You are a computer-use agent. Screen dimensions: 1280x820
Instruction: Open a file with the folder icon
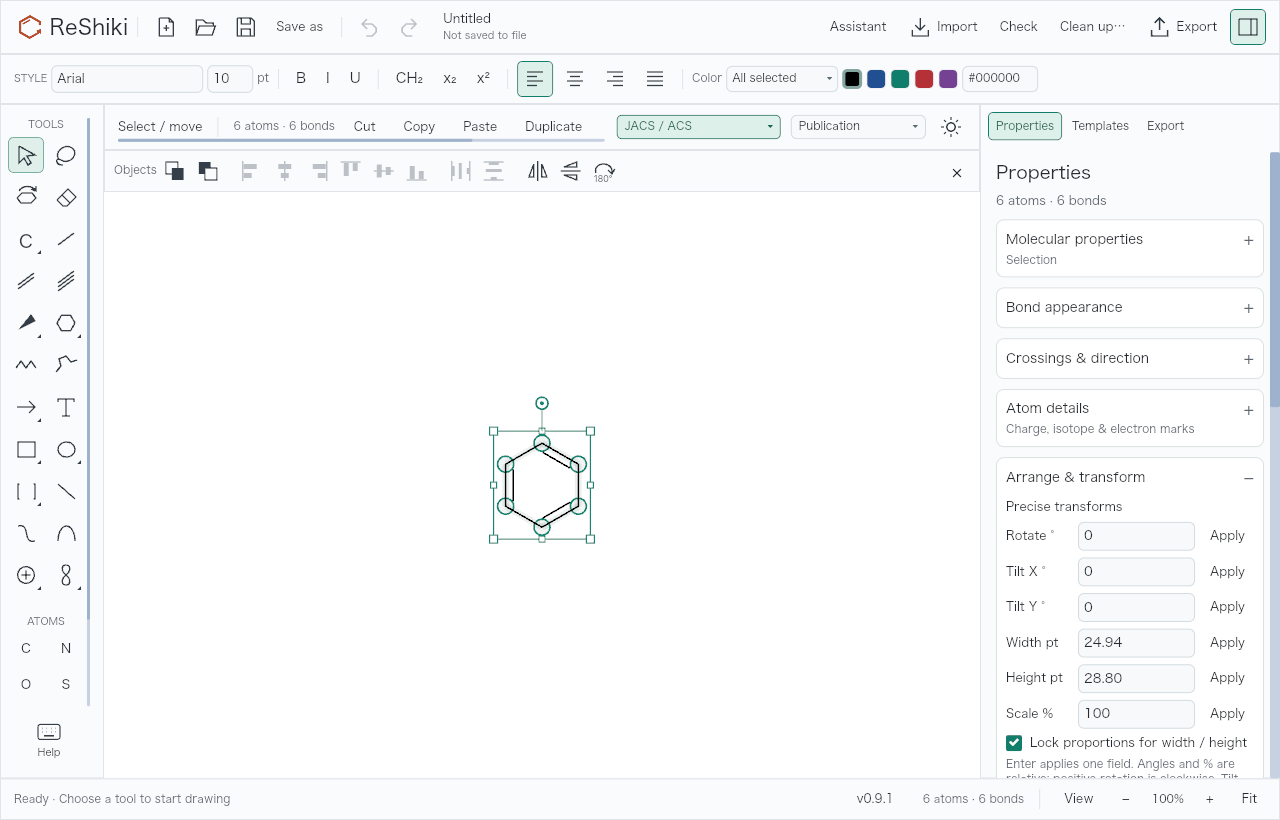[206, 27]
